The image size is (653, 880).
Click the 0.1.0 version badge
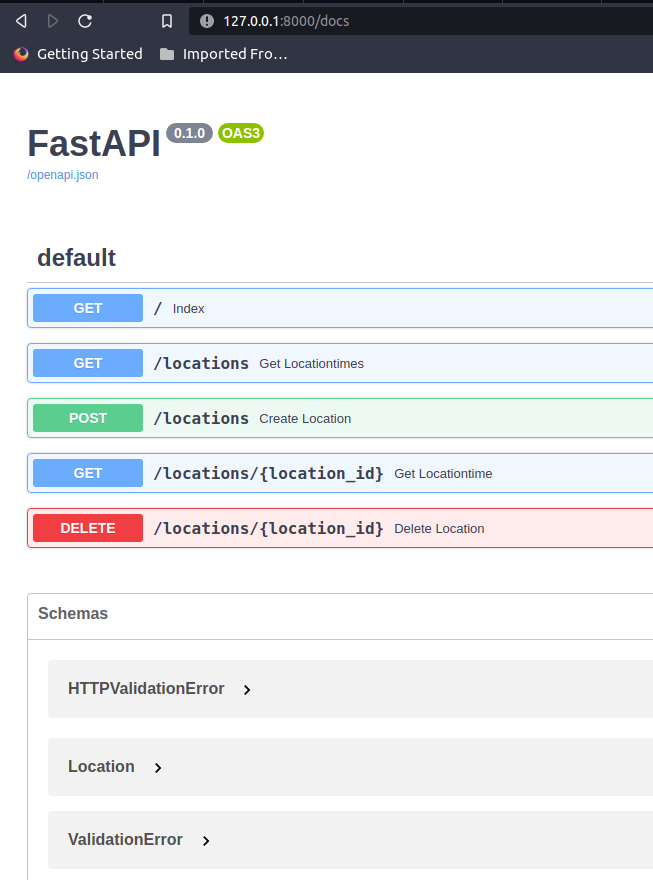tap(190, 133)
